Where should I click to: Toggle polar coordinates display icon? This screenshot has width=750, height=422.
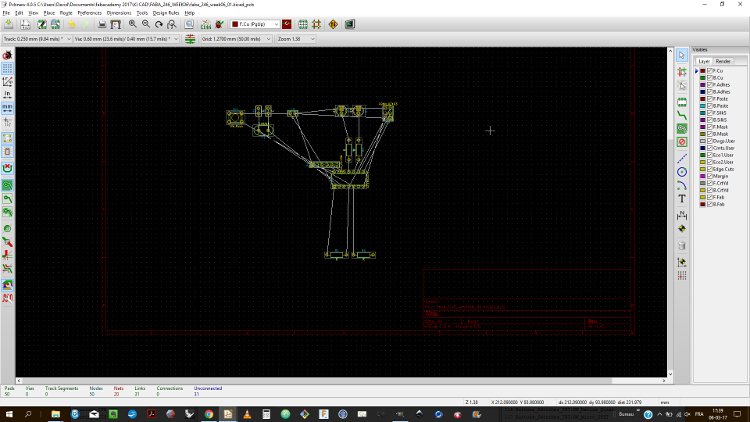(x=8, y=82)
